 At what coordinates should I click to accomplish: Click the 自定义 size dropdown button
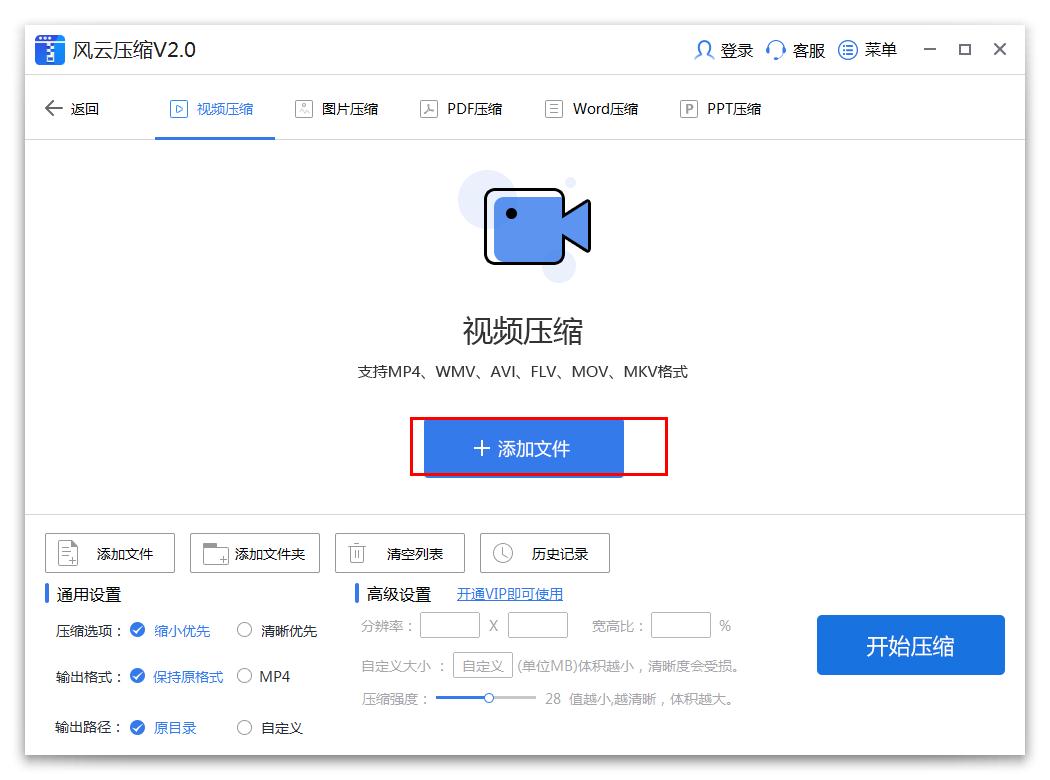point(482,664)
